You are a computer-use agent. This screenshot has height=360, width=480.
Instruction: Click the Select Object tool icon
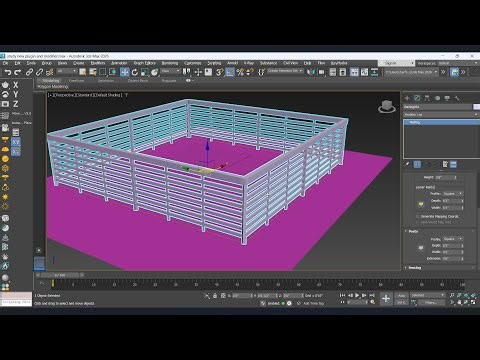tap(83, 72)
